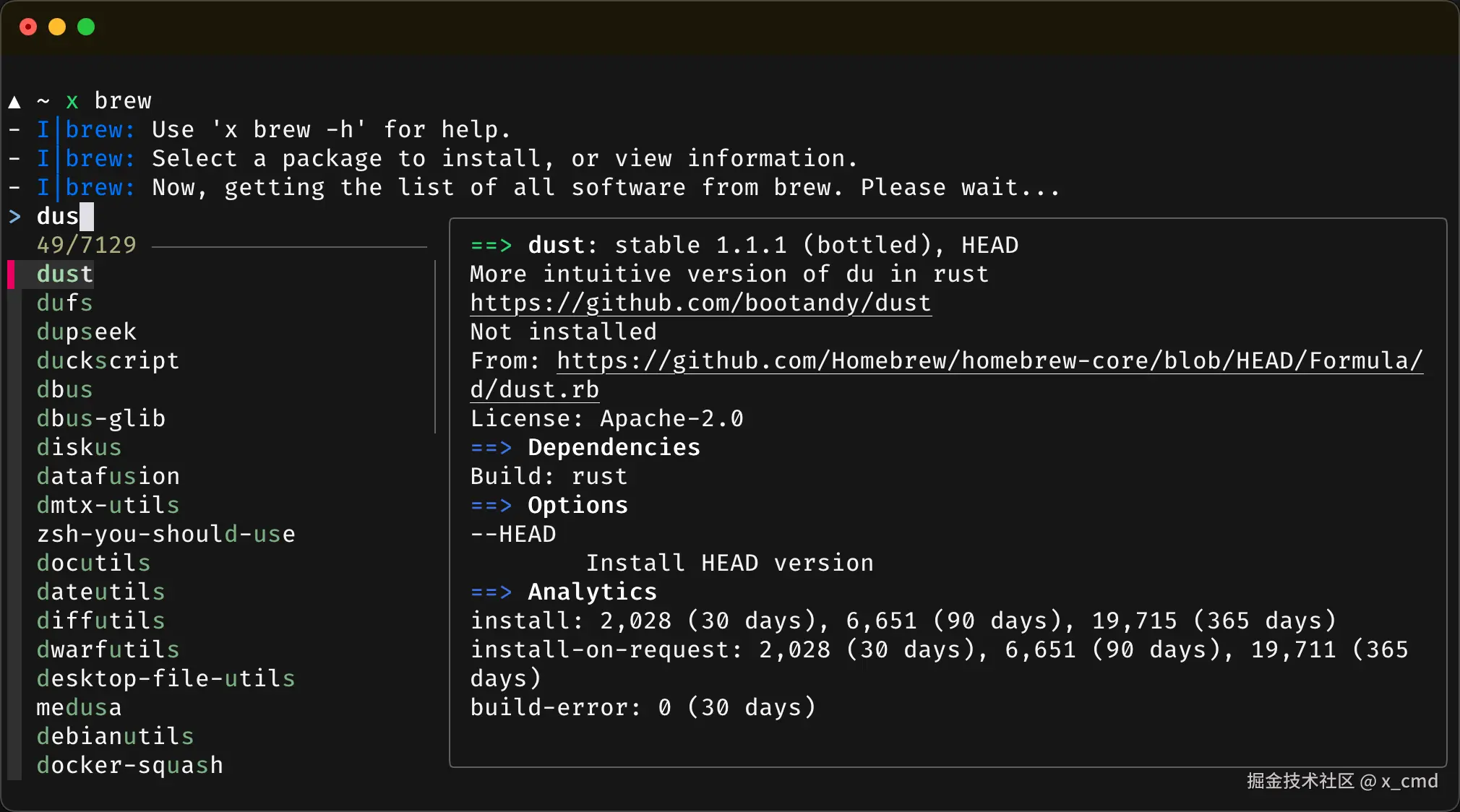Click the 'build-error: 0 (30 days)' line
This screenshot has width=1460, height=812.
point(643,708)
